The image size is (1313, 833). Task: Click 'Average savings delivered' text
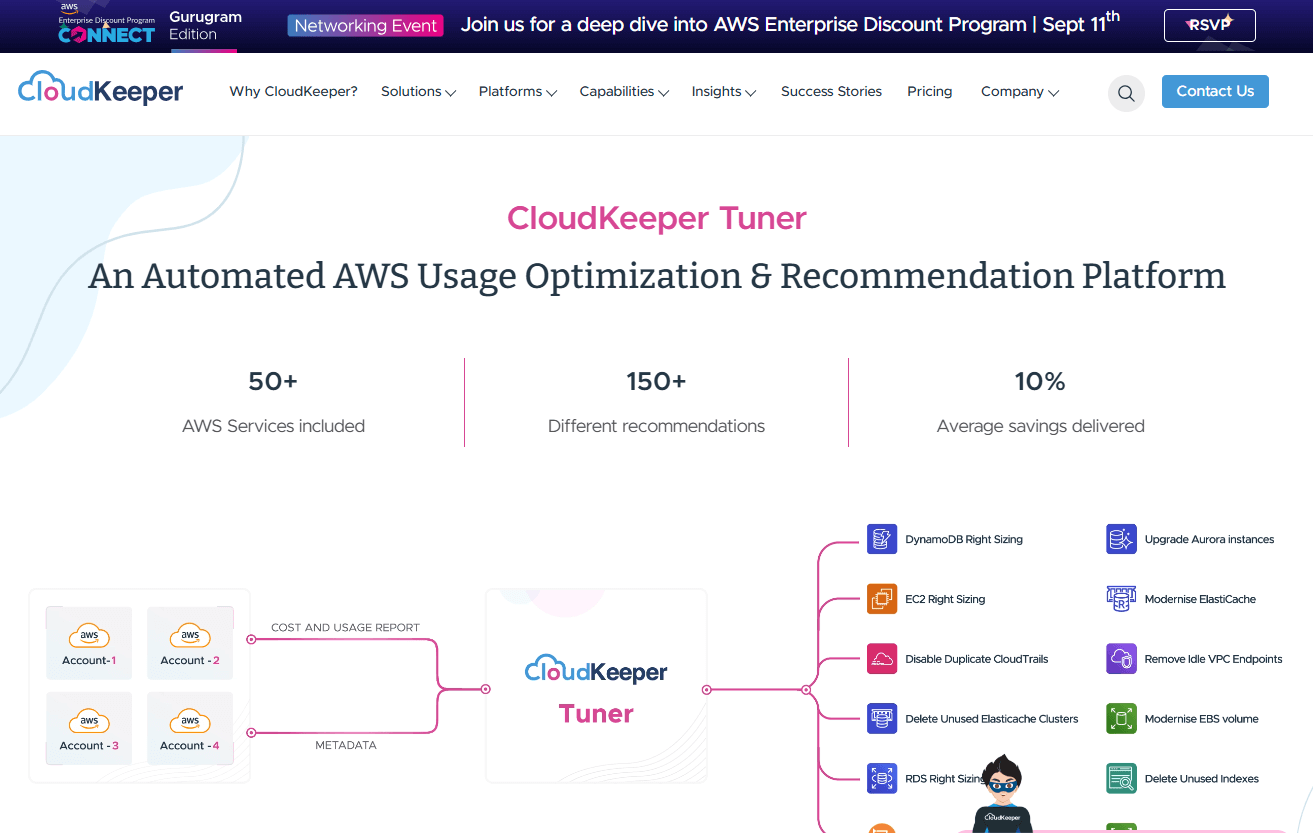[x=1040, y=426]
